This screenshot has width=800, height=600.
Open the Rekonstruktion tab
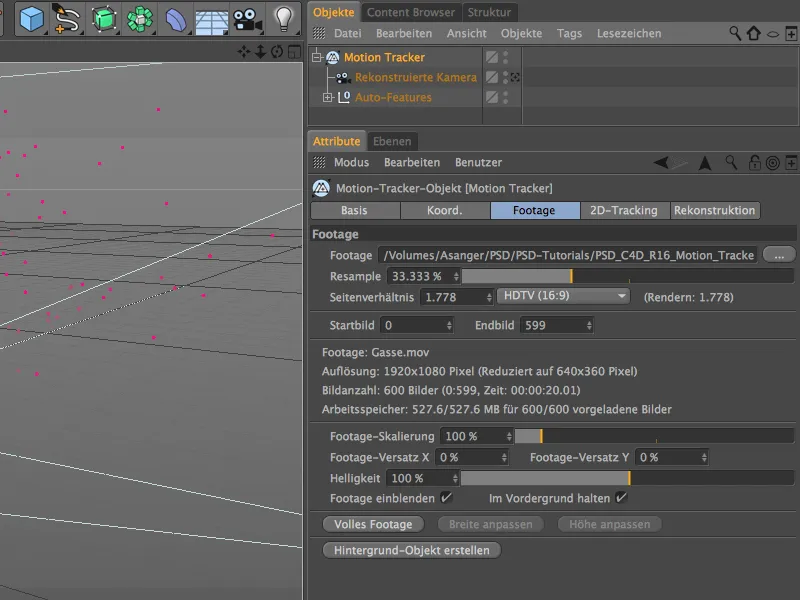pyautogui.click(x=714, y=210)
